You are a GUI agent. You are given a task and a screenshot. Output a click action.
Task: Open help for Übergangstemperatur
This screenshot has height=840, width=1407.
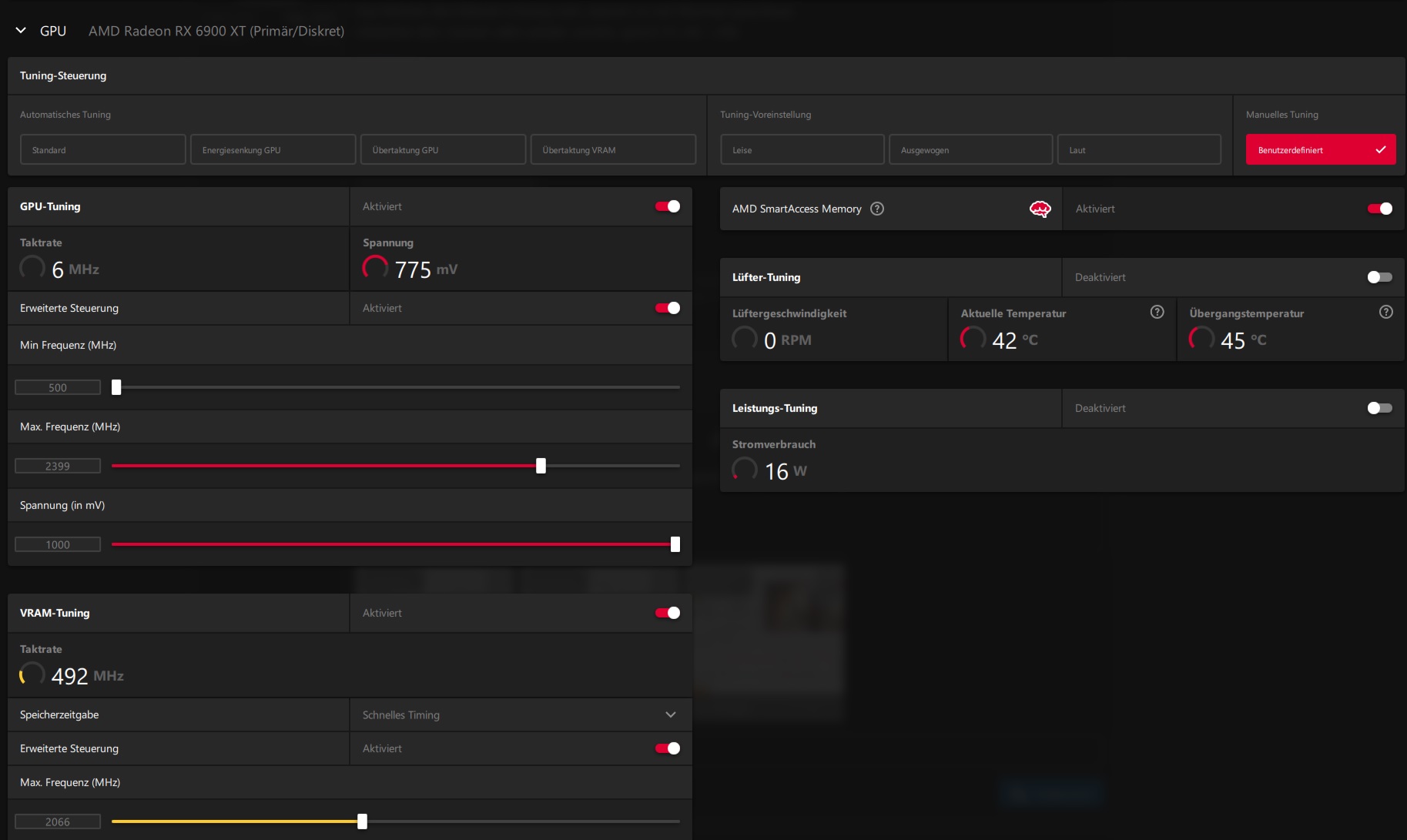(x=1386, y=312)
